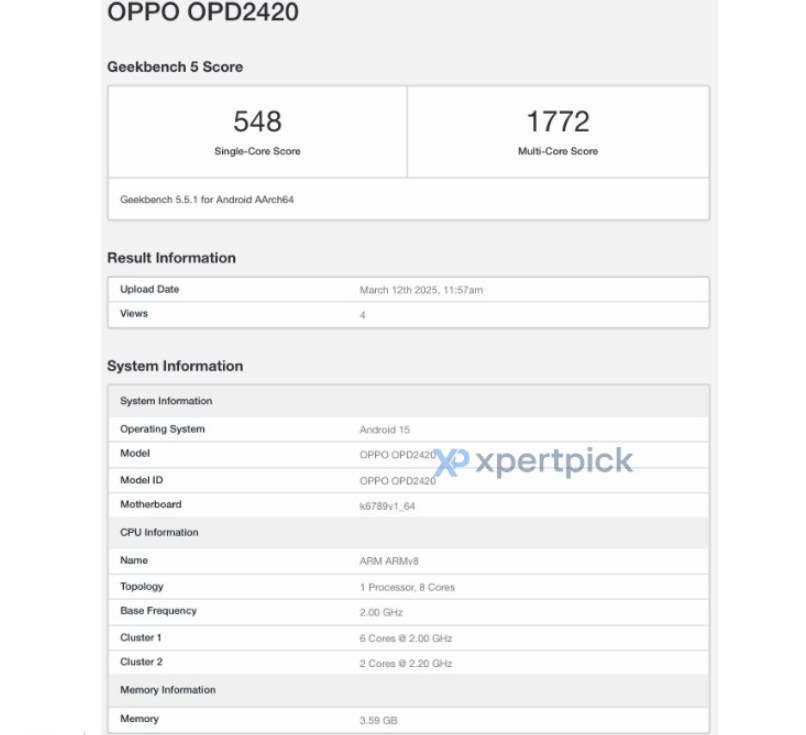
Task: Select the 1772 multi-core score
Action: [x=558, y=122]
